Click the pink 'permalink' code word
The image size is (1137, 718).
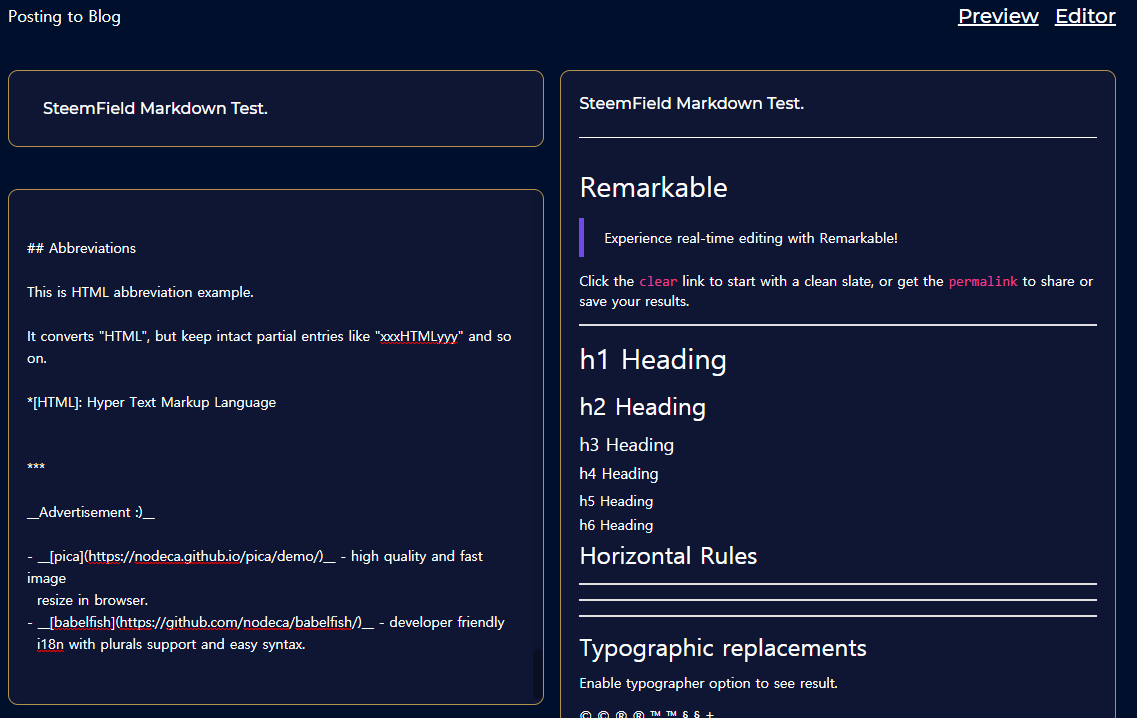click(x=983, y=281)
